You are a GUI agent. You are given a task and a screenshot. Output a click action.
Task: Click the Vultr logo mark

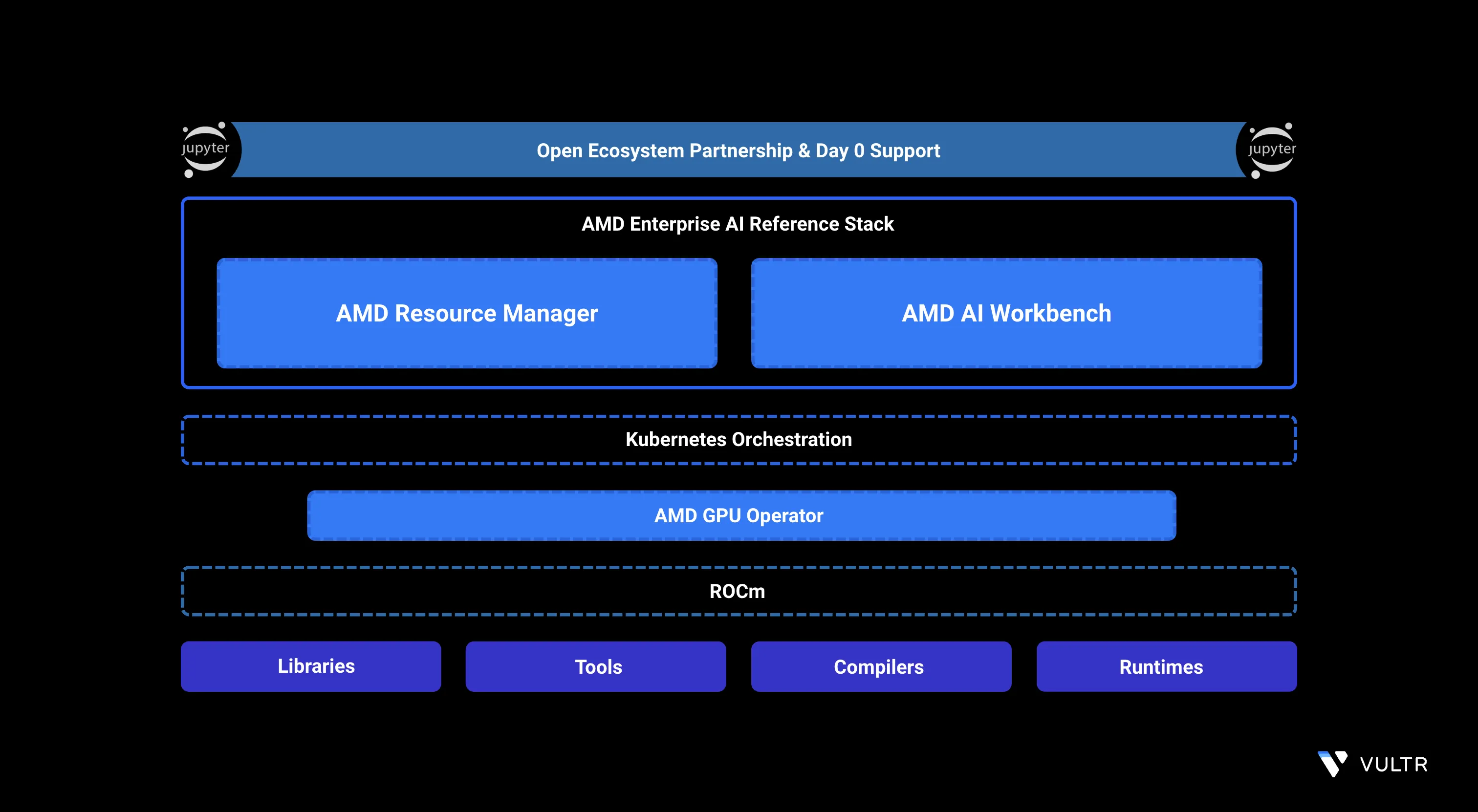click(1332, 764)
